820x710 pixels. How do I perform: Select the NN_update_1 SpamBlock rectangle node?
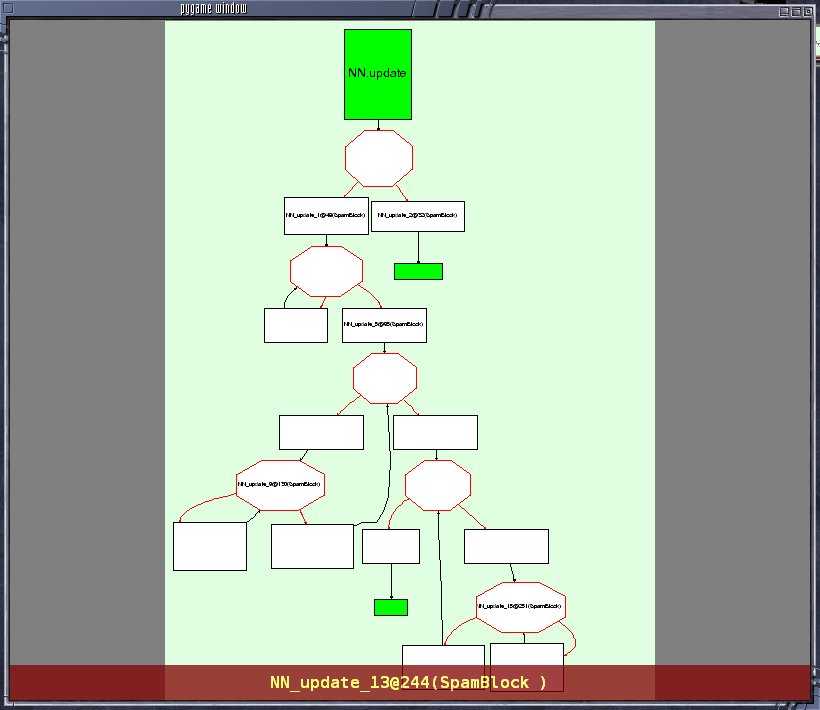[x=326, y=215]
